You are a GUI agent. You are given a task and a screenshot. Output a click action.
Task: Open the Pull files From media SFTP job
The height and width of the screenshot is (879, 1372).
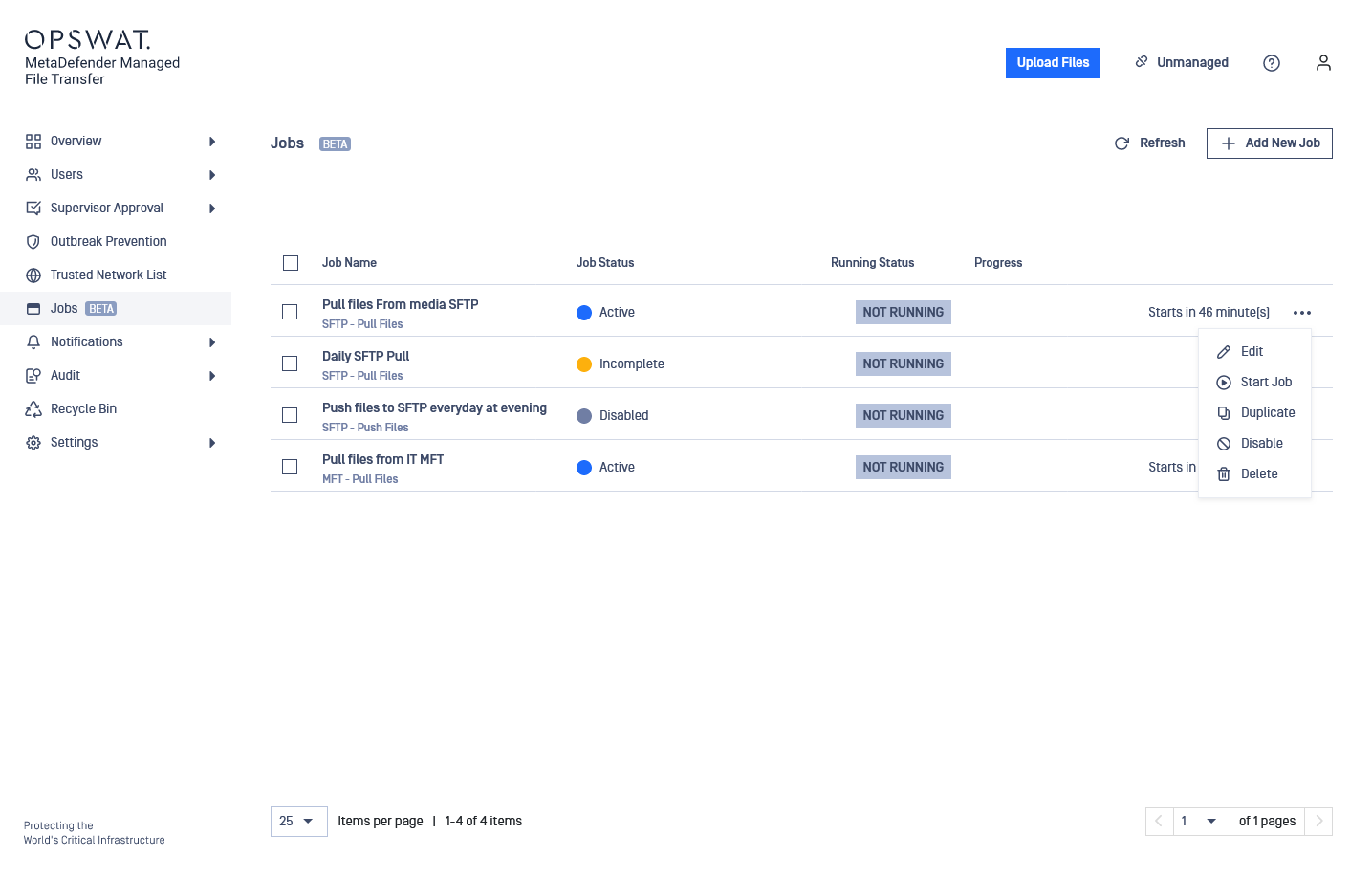coord(400,304)
